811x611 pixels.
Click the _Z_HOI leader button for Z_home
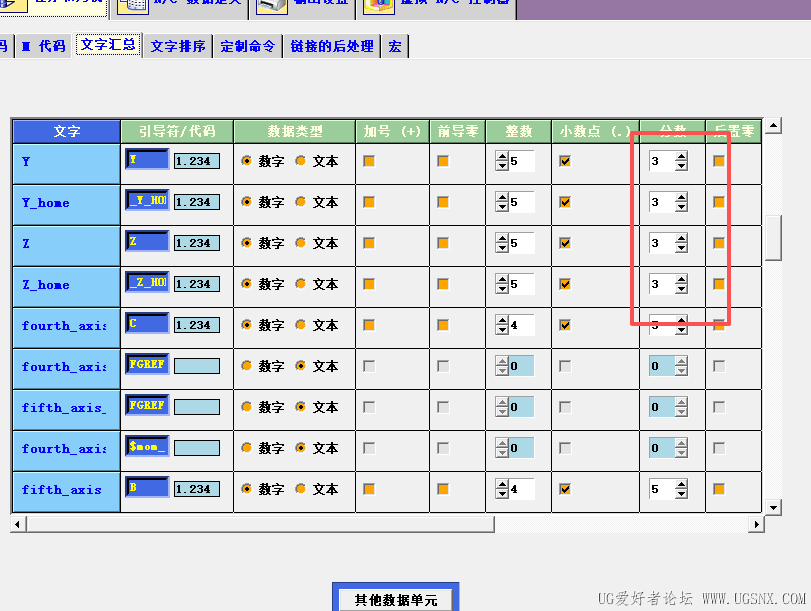[147, 282]
